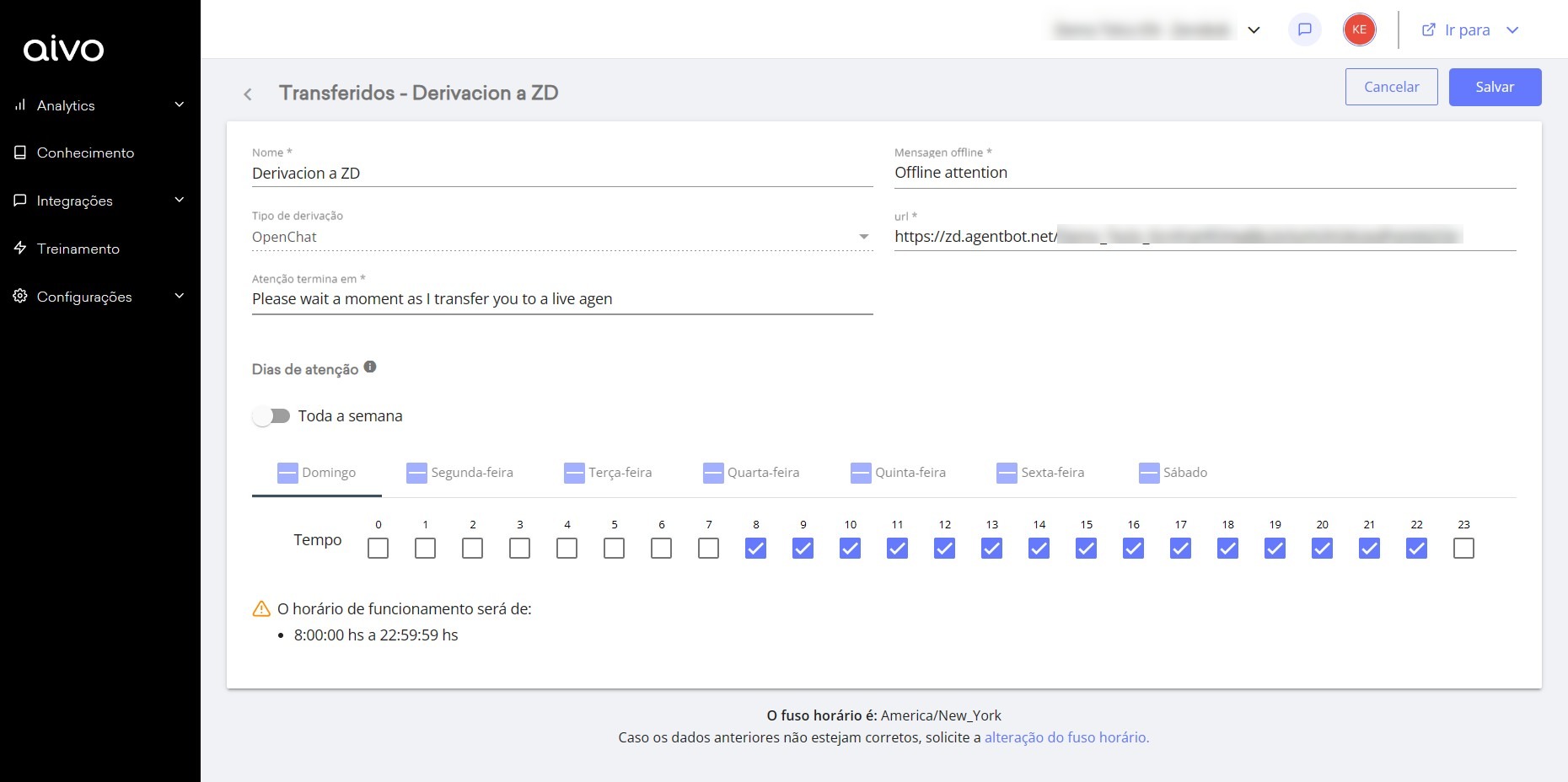Screen dimensions: 1568x782
Task: Click the Conhecimento book icon
Action: pos(20,153)
